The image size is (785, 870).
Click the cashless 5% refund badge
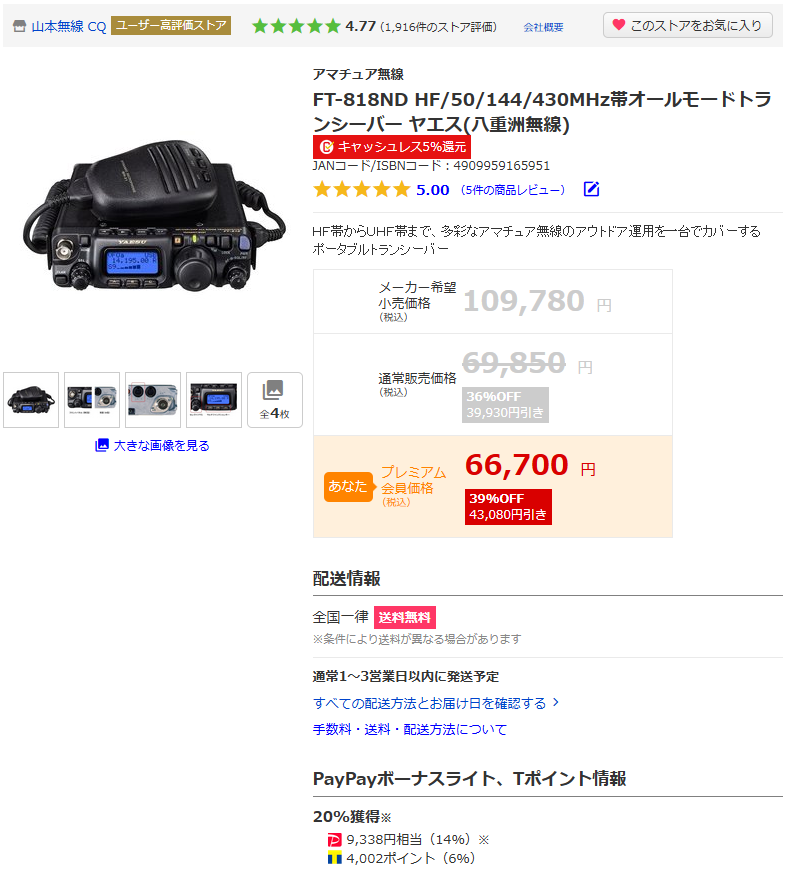point(392,146)
